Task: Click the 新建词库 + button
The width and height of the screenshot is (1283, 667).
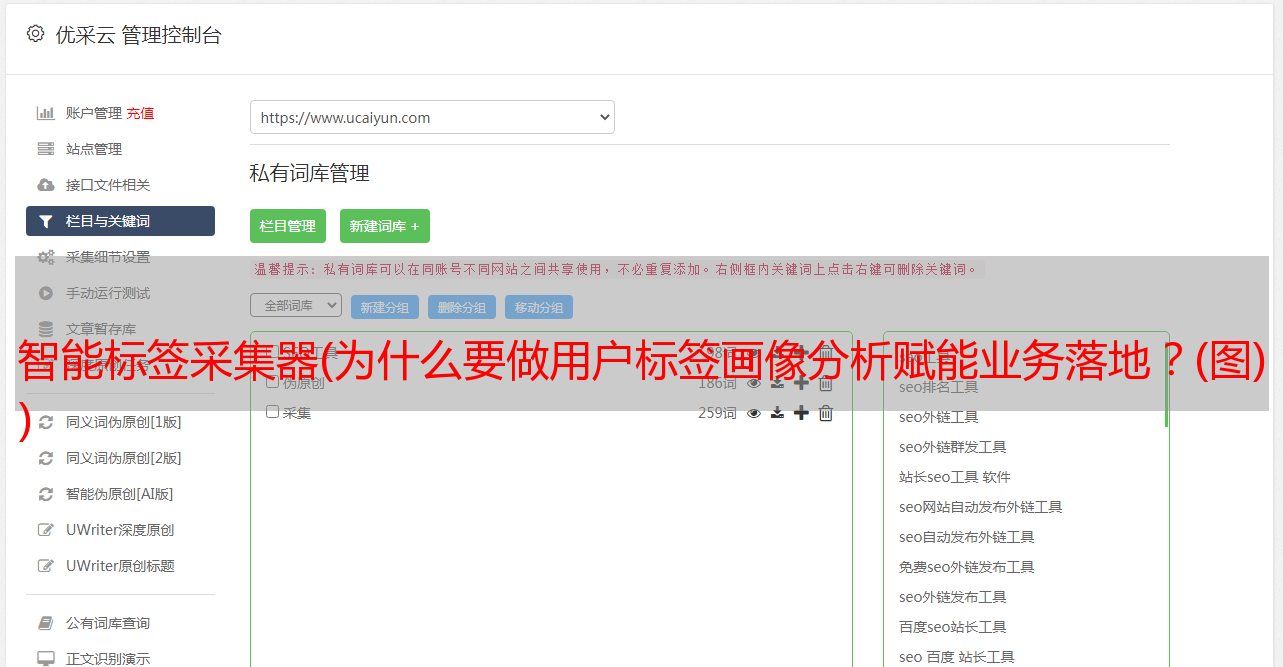Action: click(x=385, y=226)
